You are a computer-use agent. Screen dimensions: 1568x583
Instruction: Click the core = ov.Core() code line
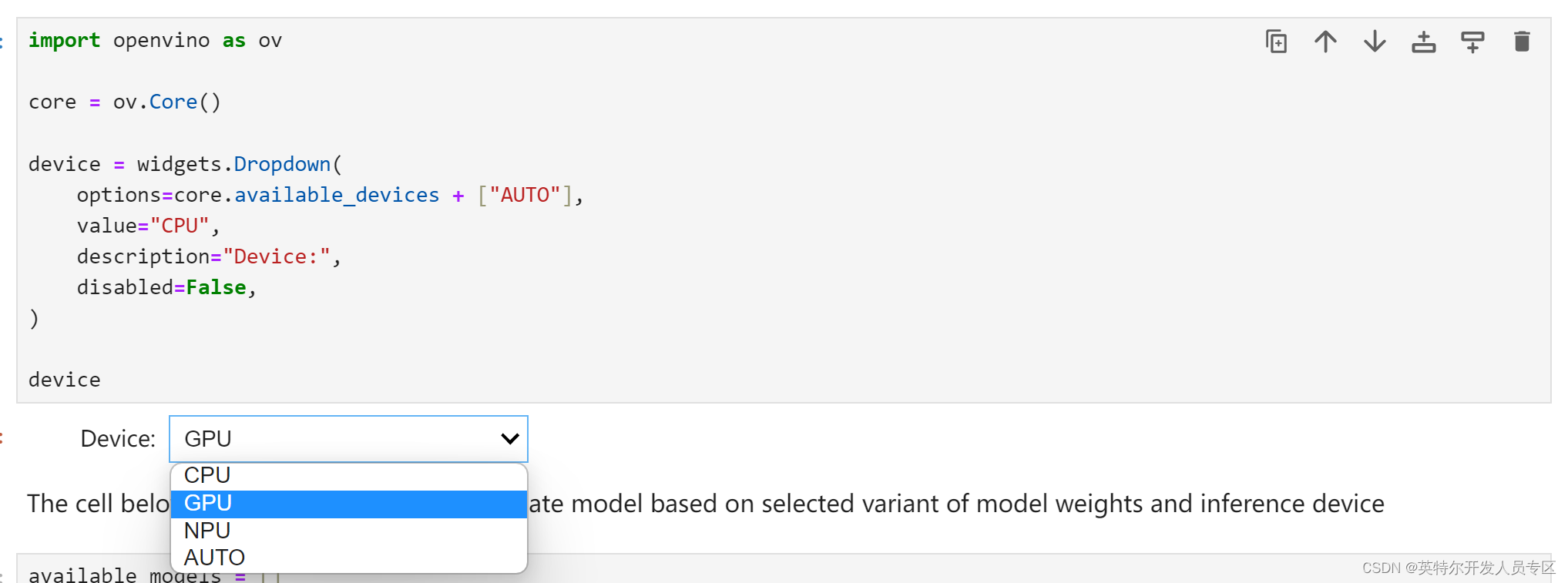pyautogui.click(x=125, y=102)
